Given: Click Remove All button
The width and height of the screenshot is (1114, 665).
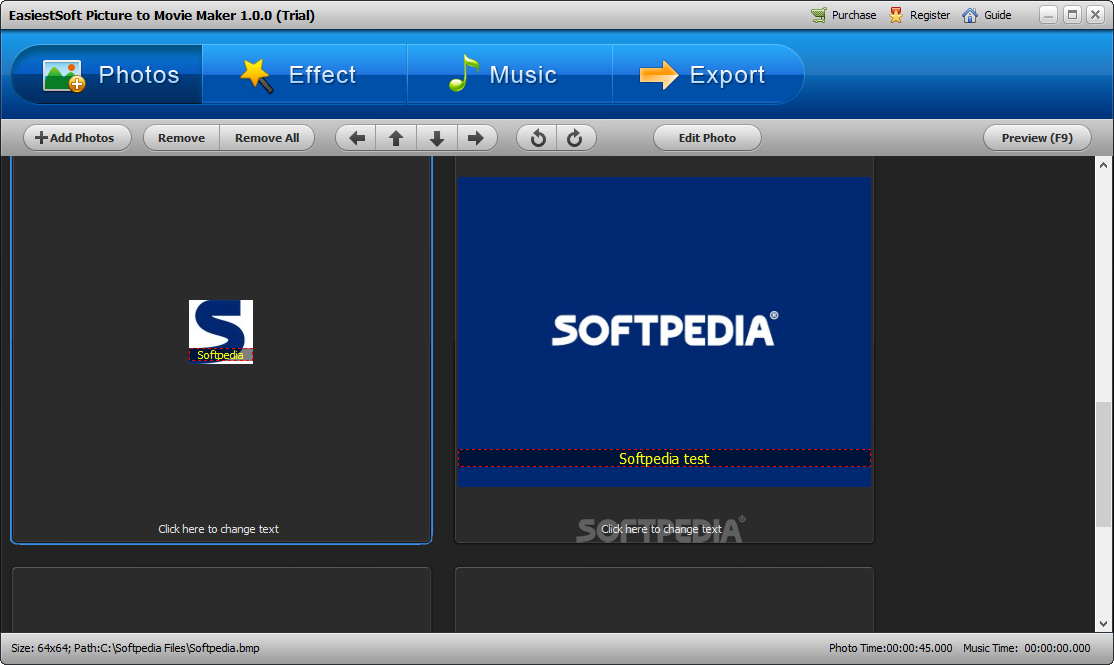Looking at the screenshot, I should [x=267, y=138].
